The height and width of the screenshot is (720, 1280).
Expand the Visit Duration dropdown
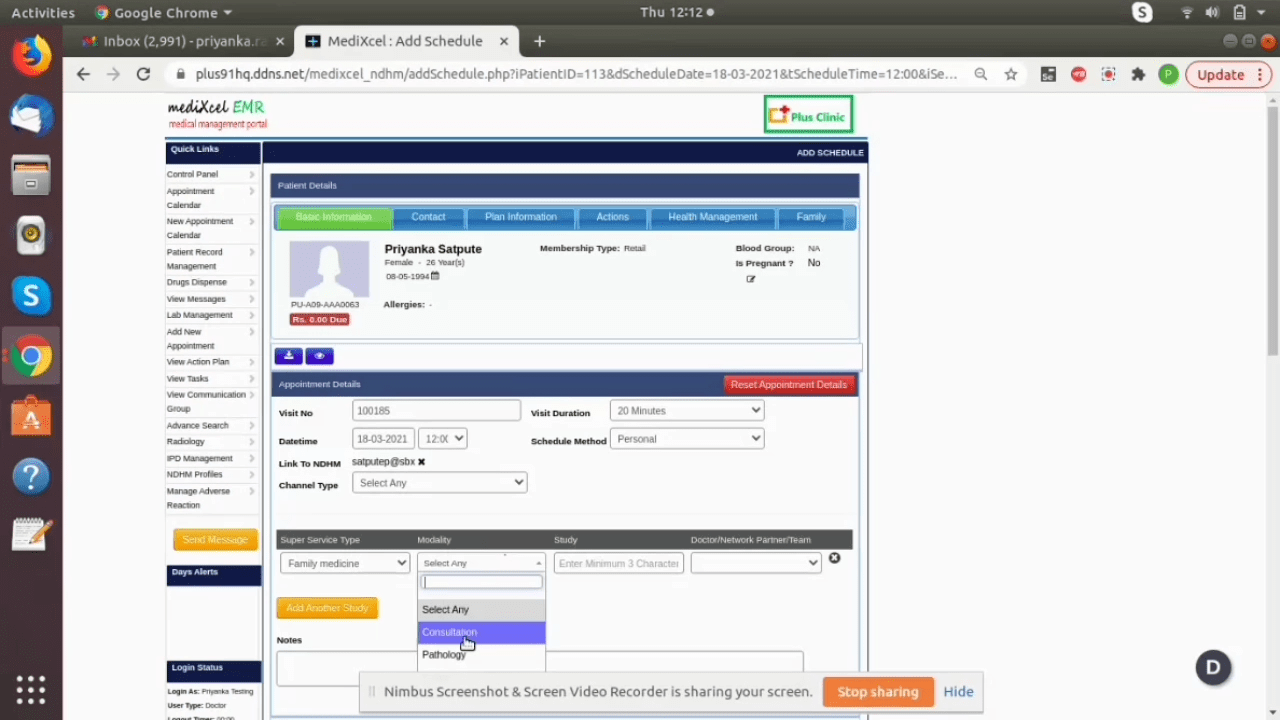687,411
